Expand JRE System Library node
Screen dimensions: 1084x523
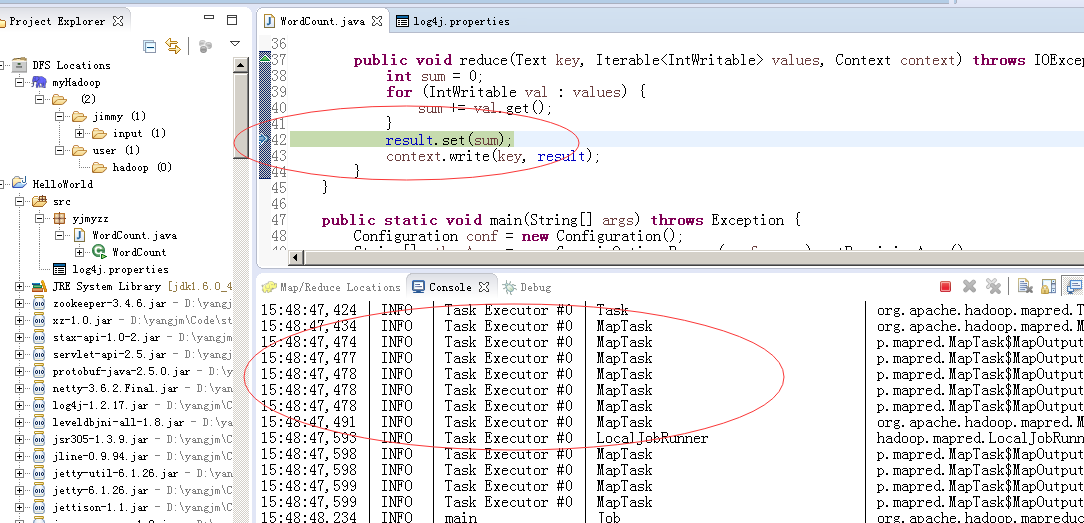[x=19, y=286]
